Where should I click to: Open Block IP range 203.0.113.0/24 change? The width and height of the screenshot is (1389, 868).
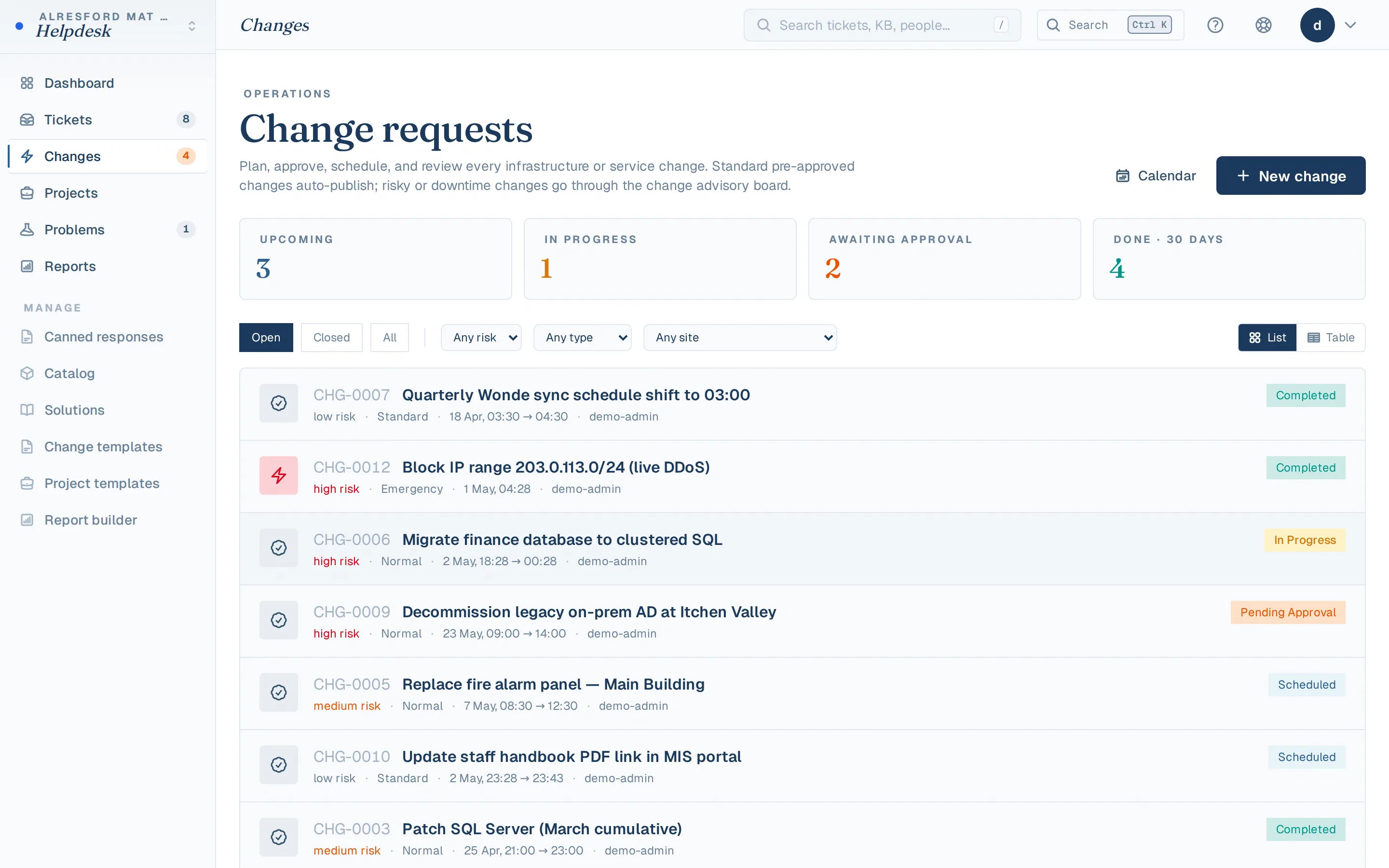coord(556,467)
